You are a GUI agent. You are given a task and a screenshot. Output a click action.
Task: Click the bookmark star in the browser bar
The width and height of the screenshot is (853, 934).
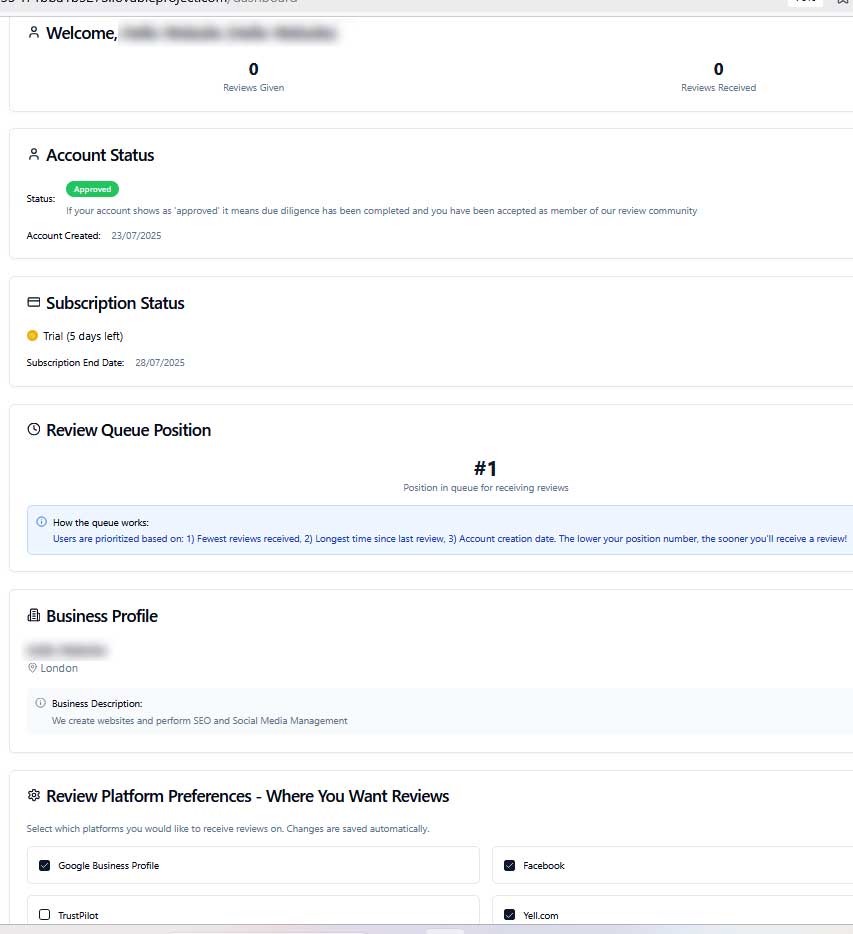(842, 2)
